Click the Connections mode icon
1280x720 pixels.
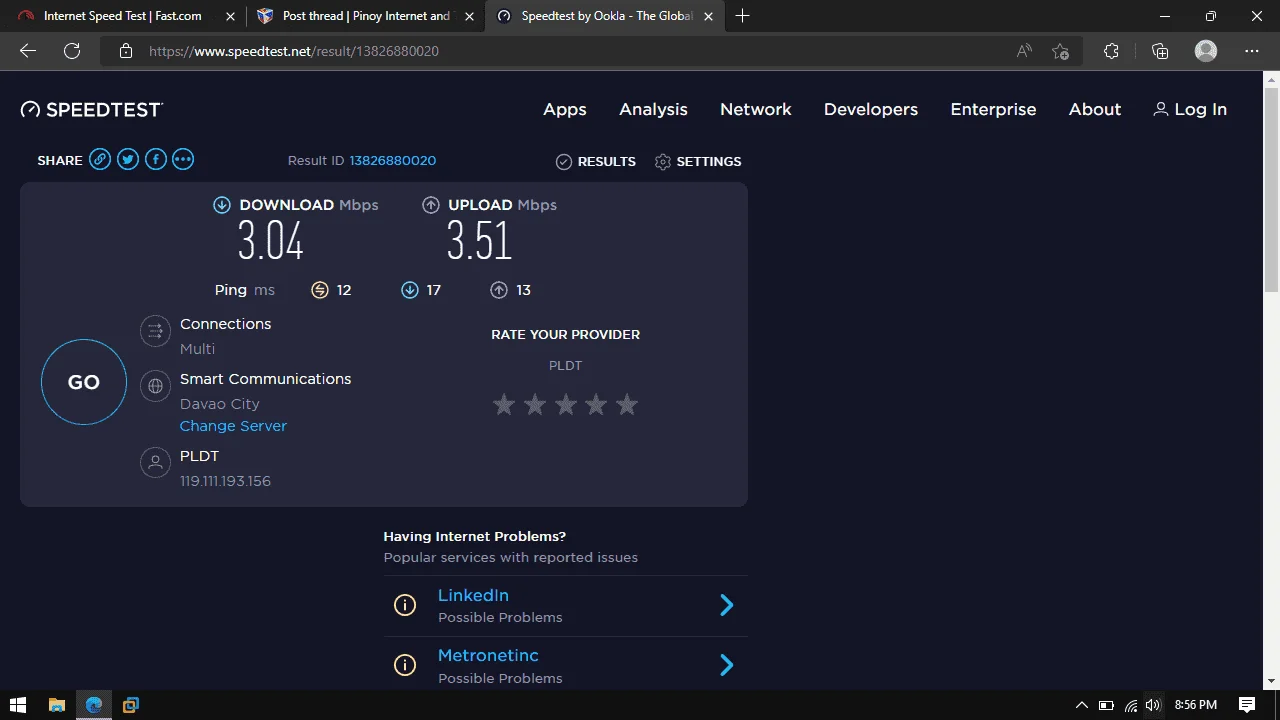155,331
